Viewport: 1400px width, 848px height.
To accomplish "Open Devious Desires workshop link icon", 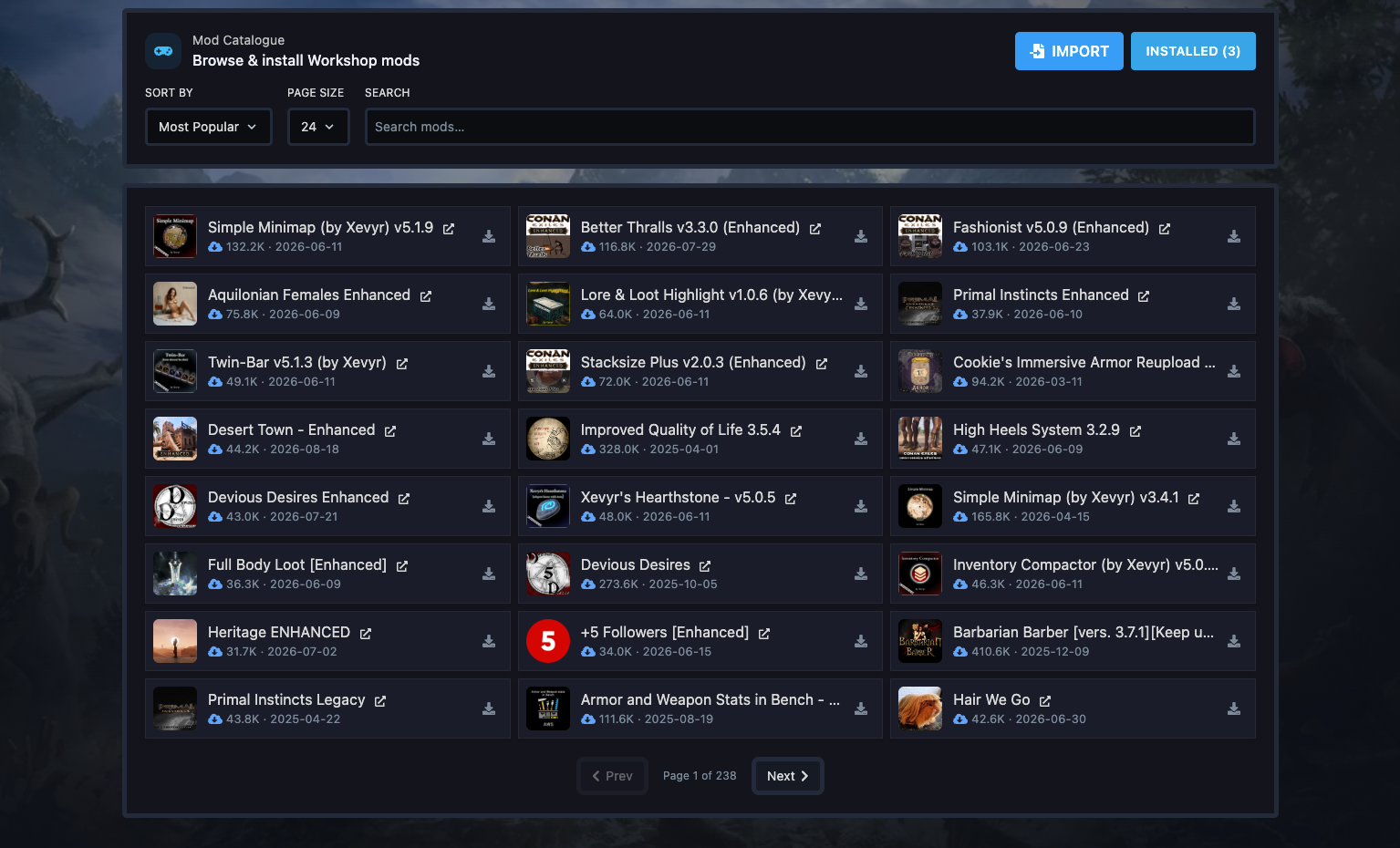I will tap(705, 566).
